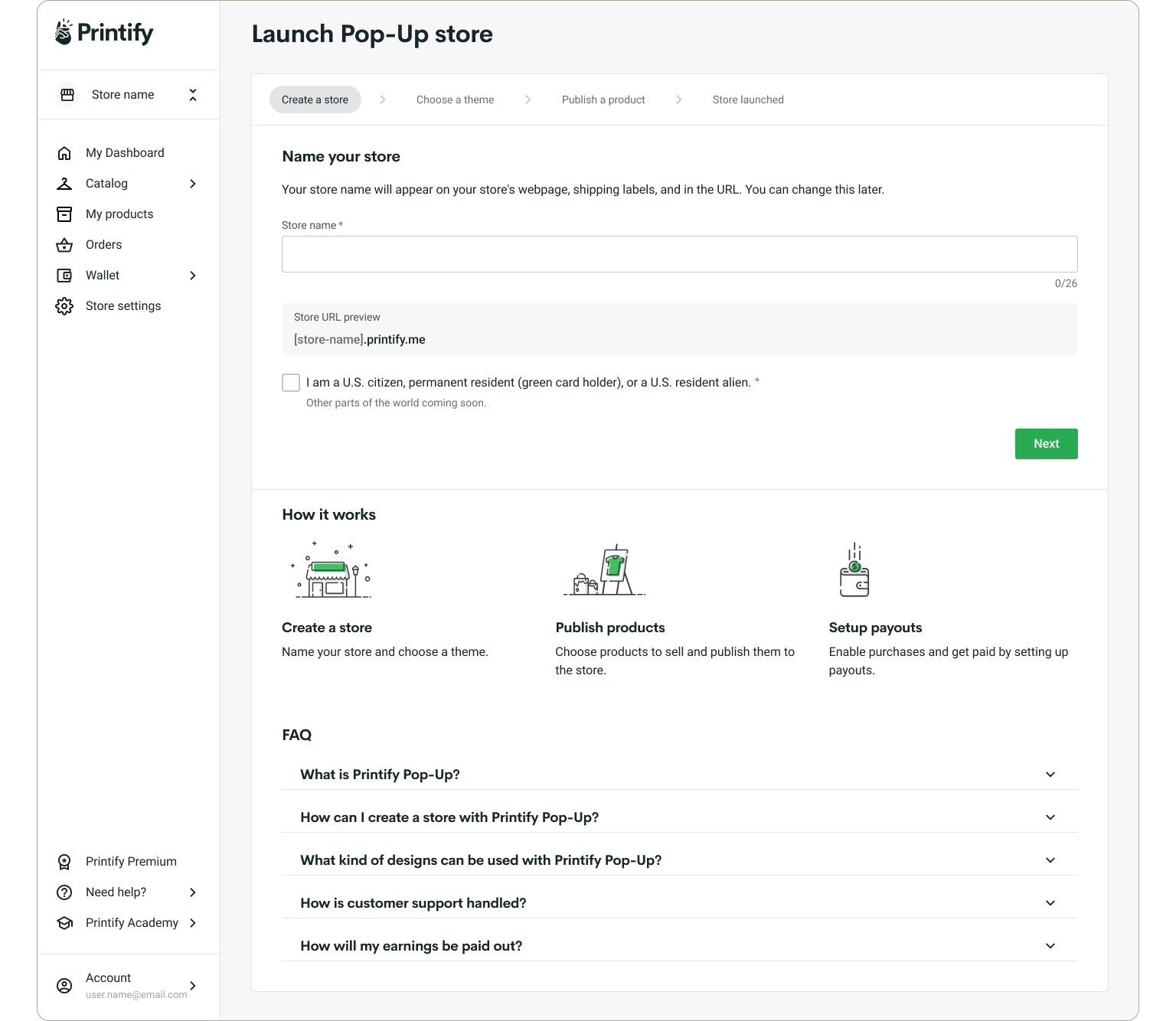Viewport: 1176px width, 1021px height.
Task: Open Printify Premium
Action: [x=131, y=862]
